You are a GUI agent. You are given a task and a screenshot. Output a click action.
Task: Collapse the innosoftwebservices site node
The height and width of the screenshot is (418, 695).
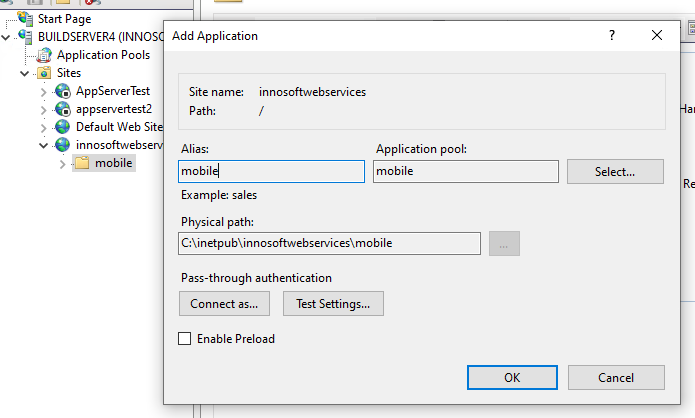pos(44,145)
